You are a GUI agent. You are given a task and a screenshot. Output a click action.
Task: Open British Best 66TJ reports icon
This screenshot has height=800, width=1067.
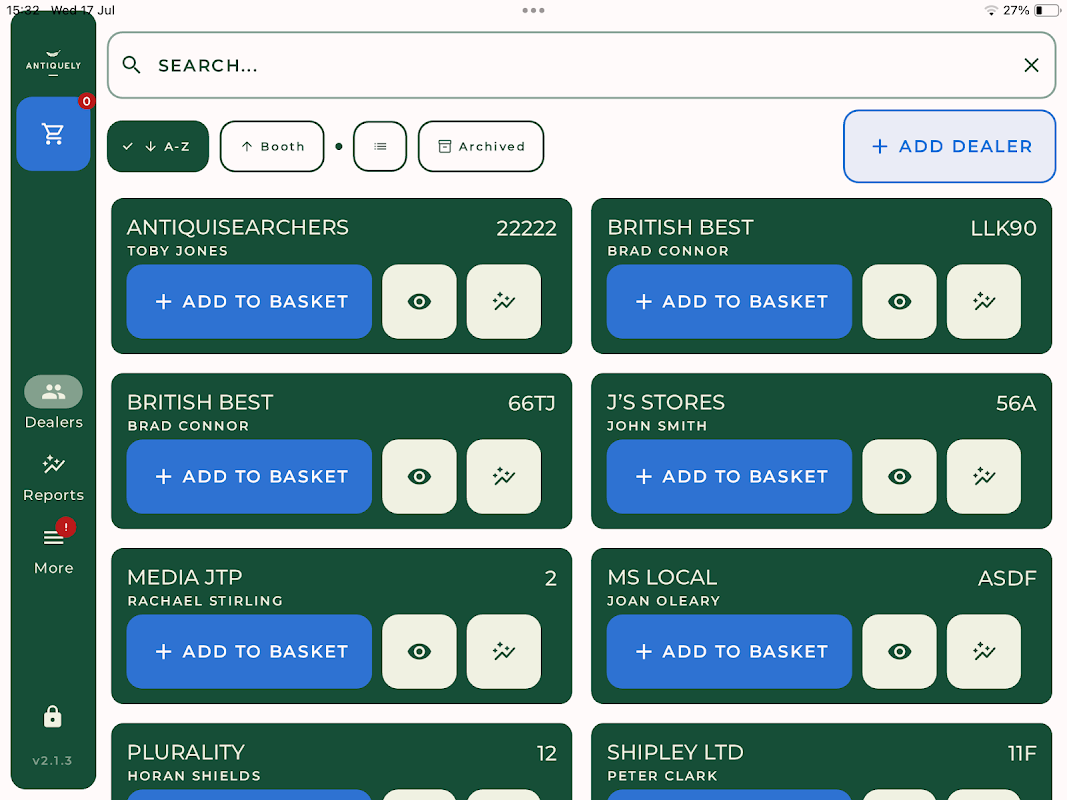coord(504,476)
